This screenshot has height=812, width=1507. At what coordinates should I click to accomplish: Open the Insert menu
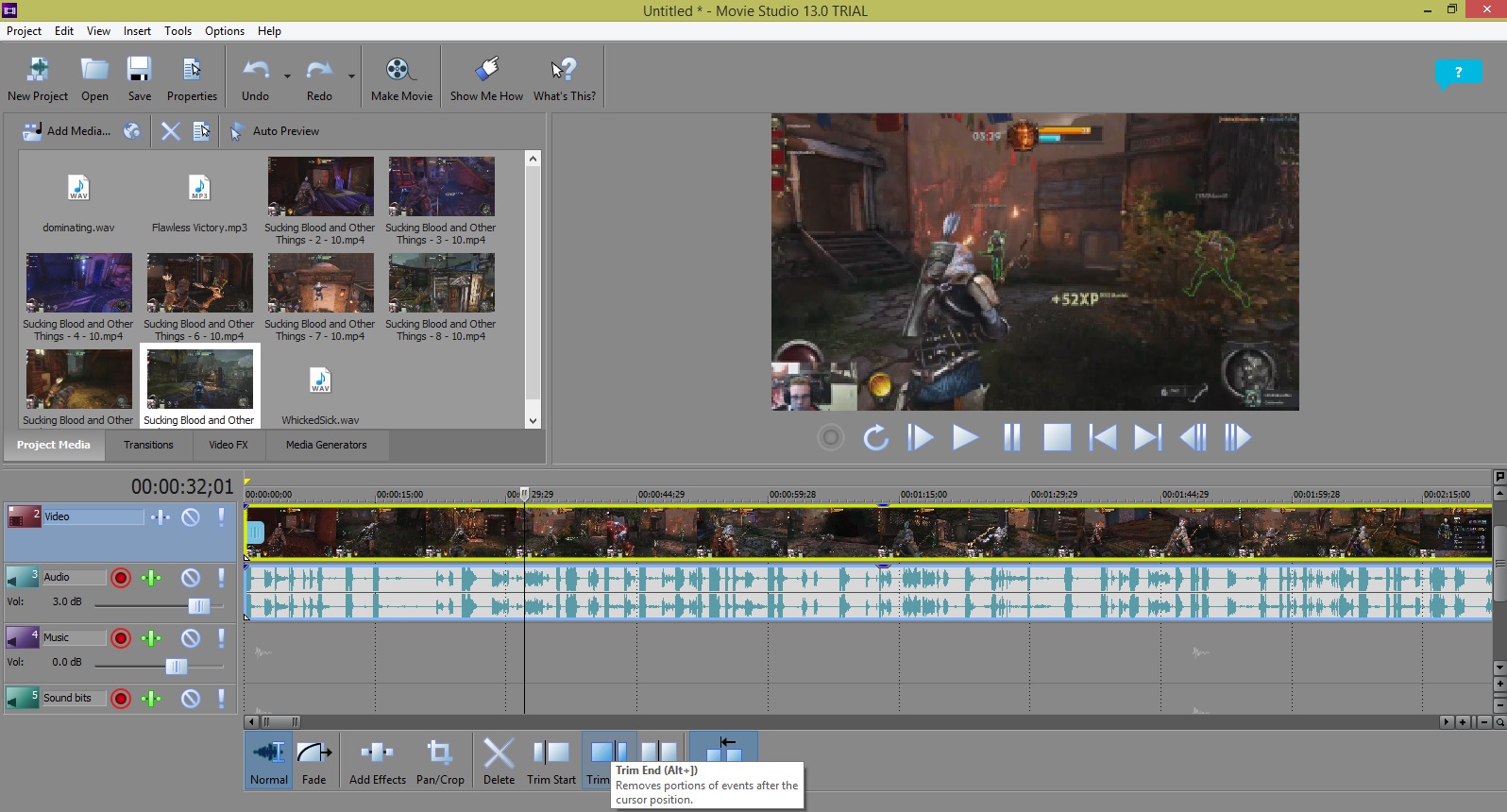[137, 31]
